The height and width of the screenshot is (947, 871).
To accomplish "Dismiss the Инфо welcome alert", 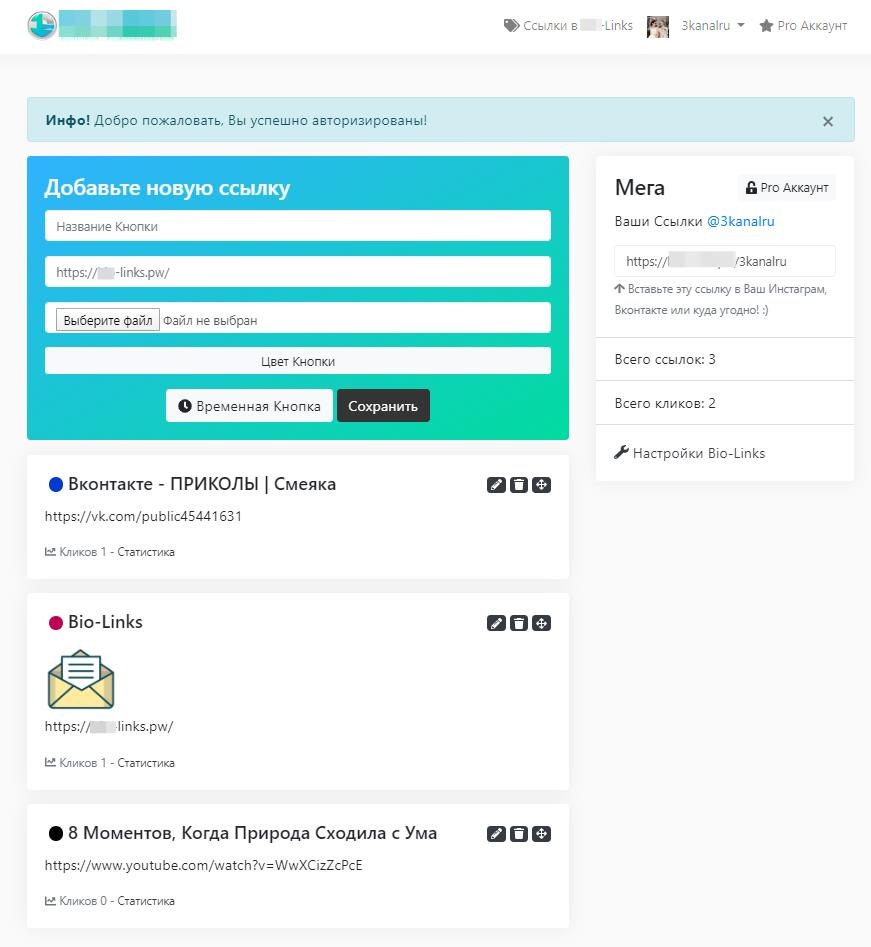I will pos(828,121).
